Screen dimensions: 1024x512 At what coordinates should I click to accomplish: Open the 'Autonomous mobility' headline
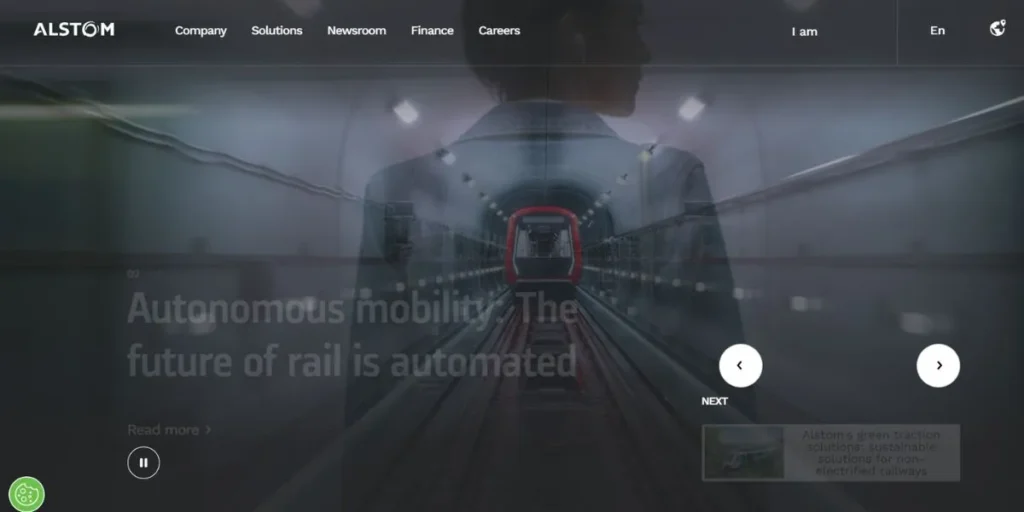352,335
